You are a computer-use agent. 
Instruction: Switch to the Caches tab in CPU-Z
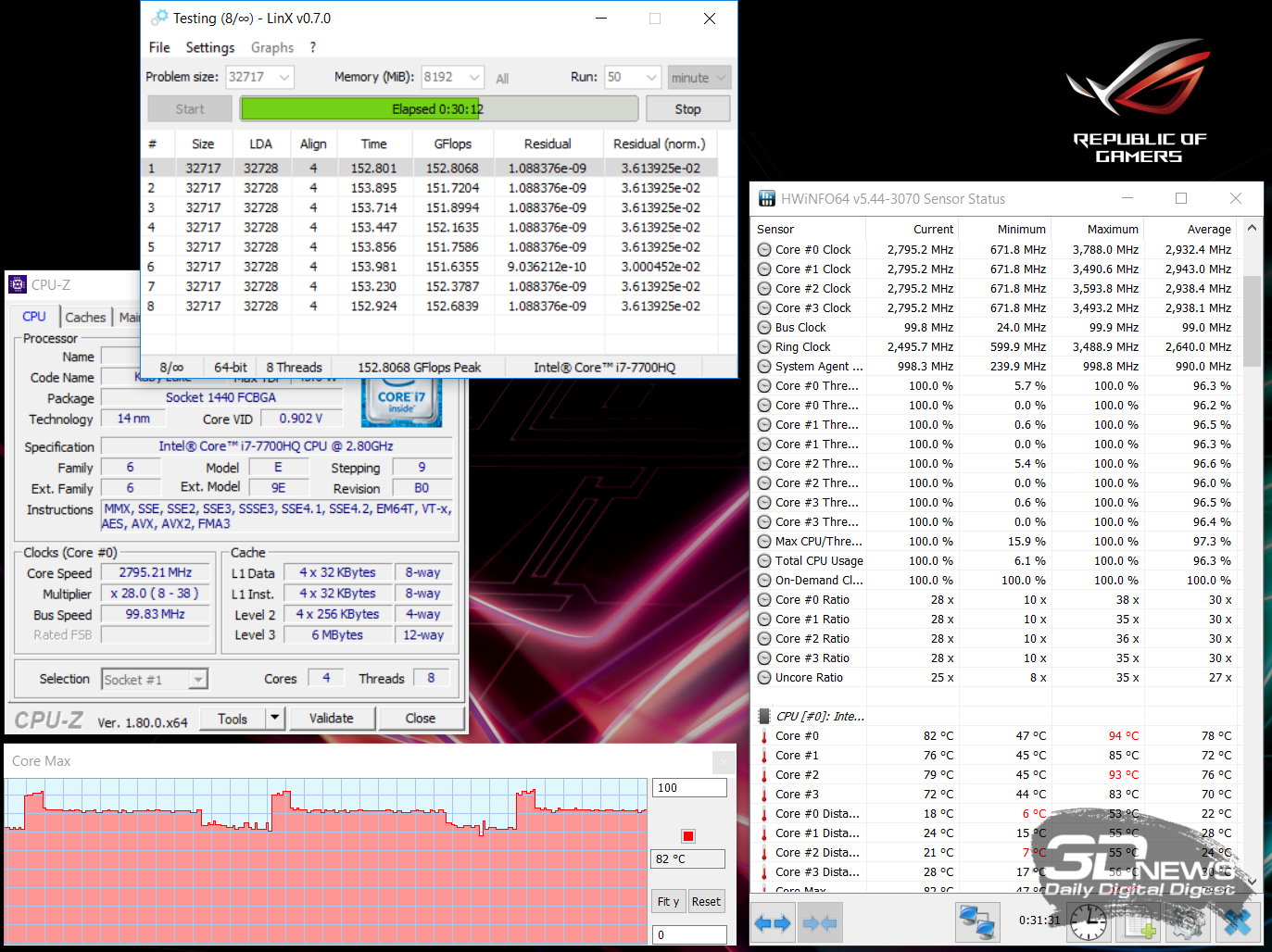(85, 317)
